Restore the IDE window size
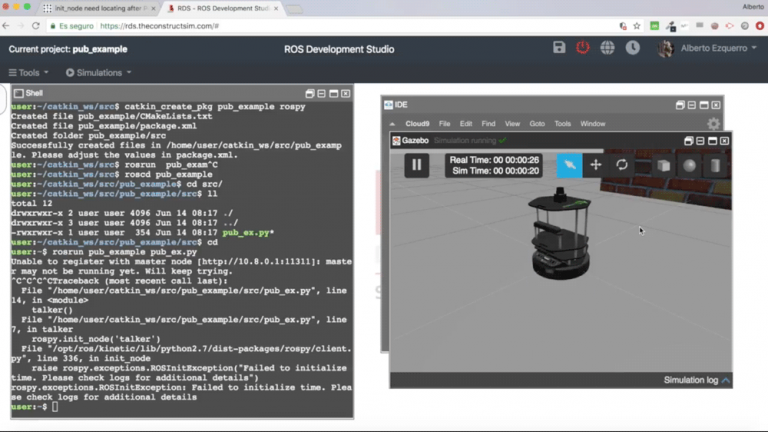The width and height of the screenshot is (768, 432). 680,105
